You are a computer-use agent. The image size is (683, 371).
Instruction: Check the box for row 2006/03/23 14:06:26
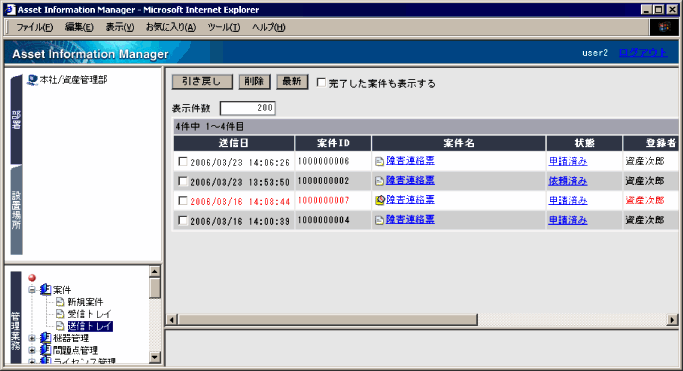pyautogui.click(x=183, y=162)
